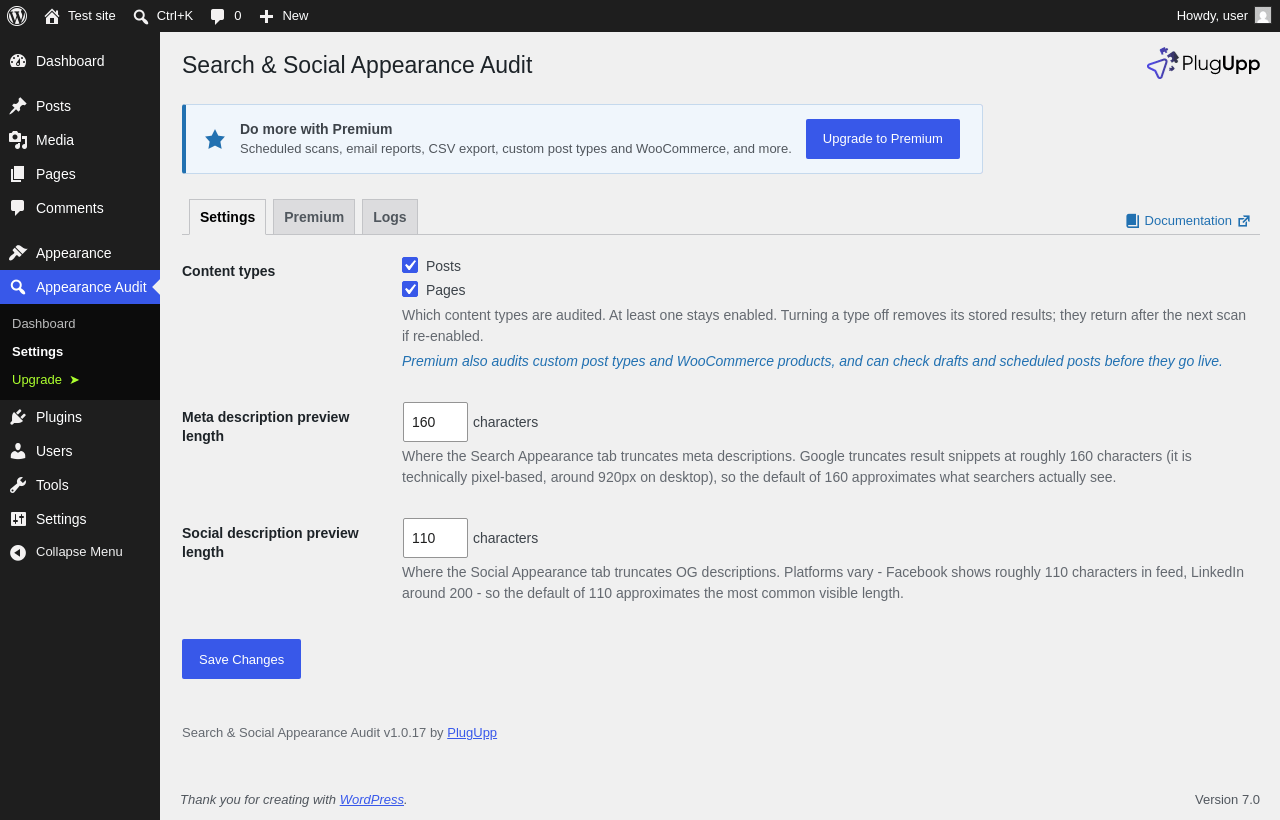Viewport: 1280px width, 820px height.
Task: Focus the social description length field
Action: coord(435,538)
